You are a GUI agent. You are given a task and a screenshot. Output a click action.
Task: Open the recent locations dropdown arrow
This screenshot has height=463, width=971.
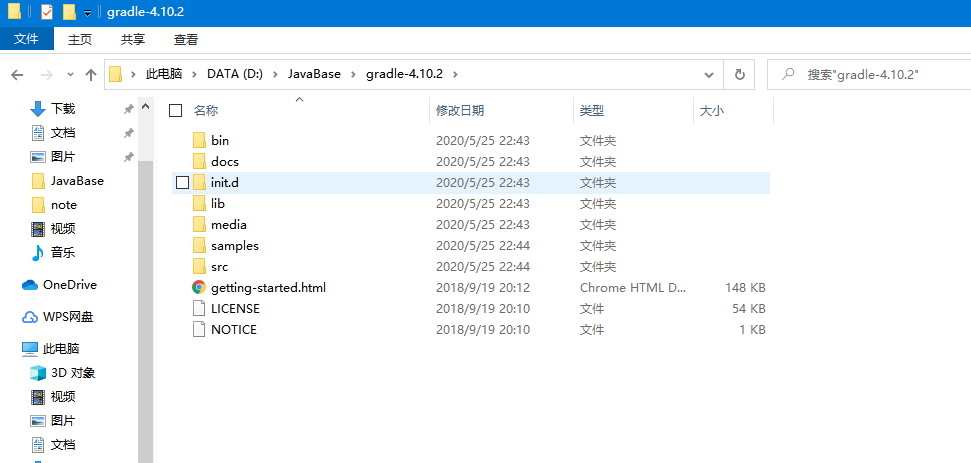click(x=70, y=75)
